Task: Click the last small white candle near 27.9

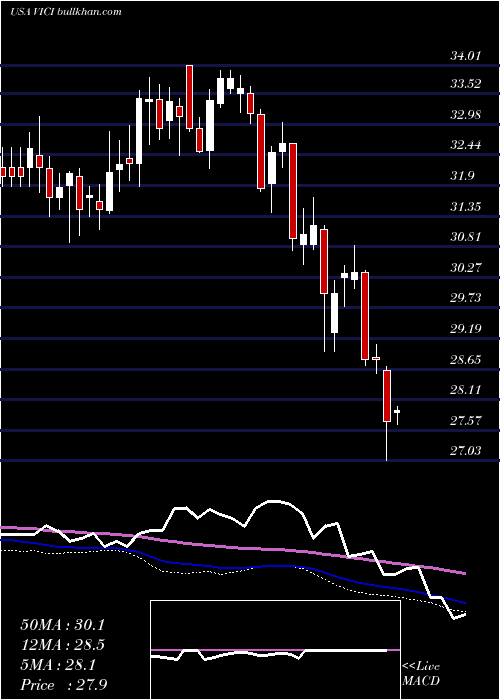Action: point(397,415)
